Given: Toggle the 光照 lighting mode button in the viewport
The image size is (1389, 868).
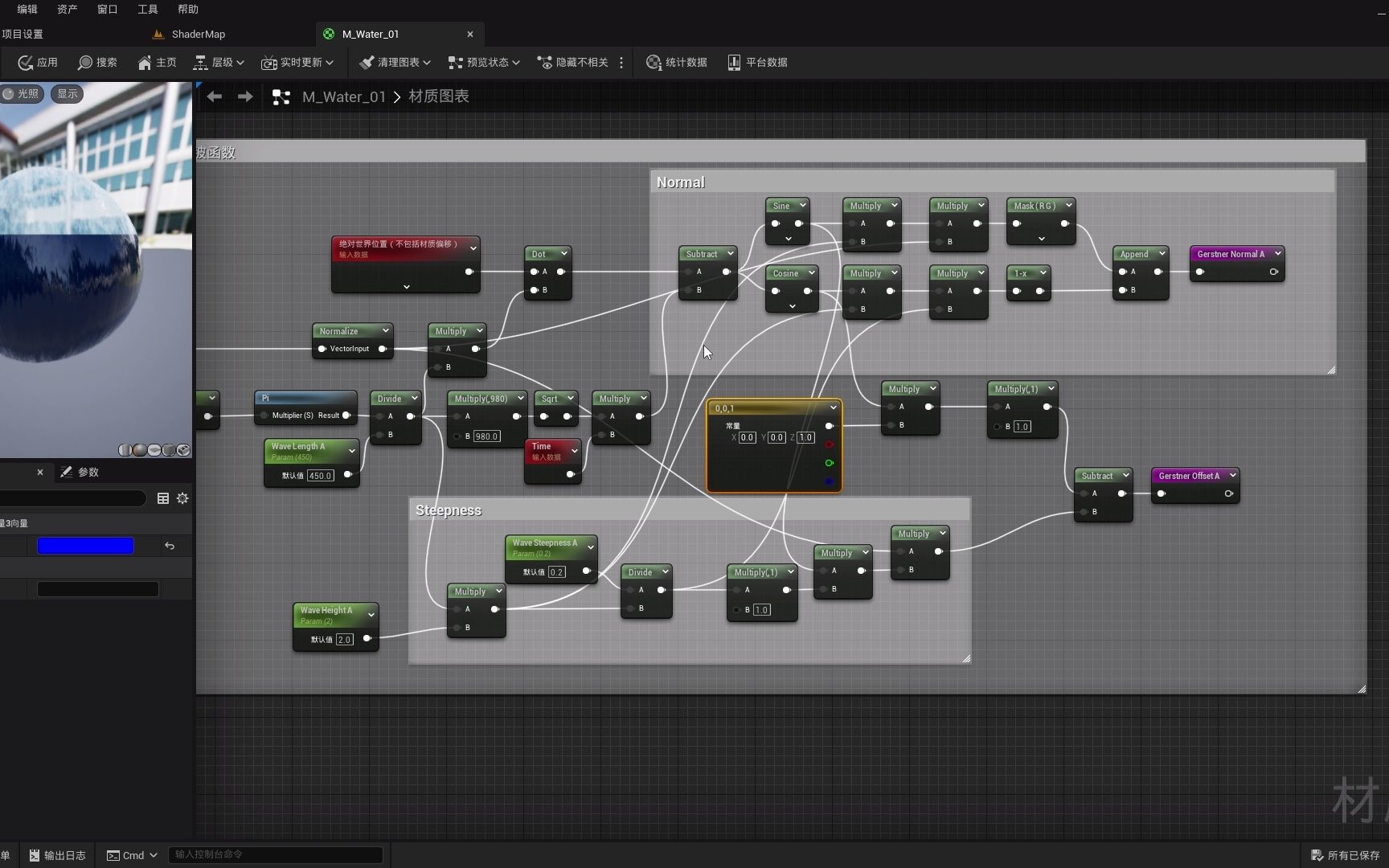Looking at the screenshot, I should click(x=22, y=93).
